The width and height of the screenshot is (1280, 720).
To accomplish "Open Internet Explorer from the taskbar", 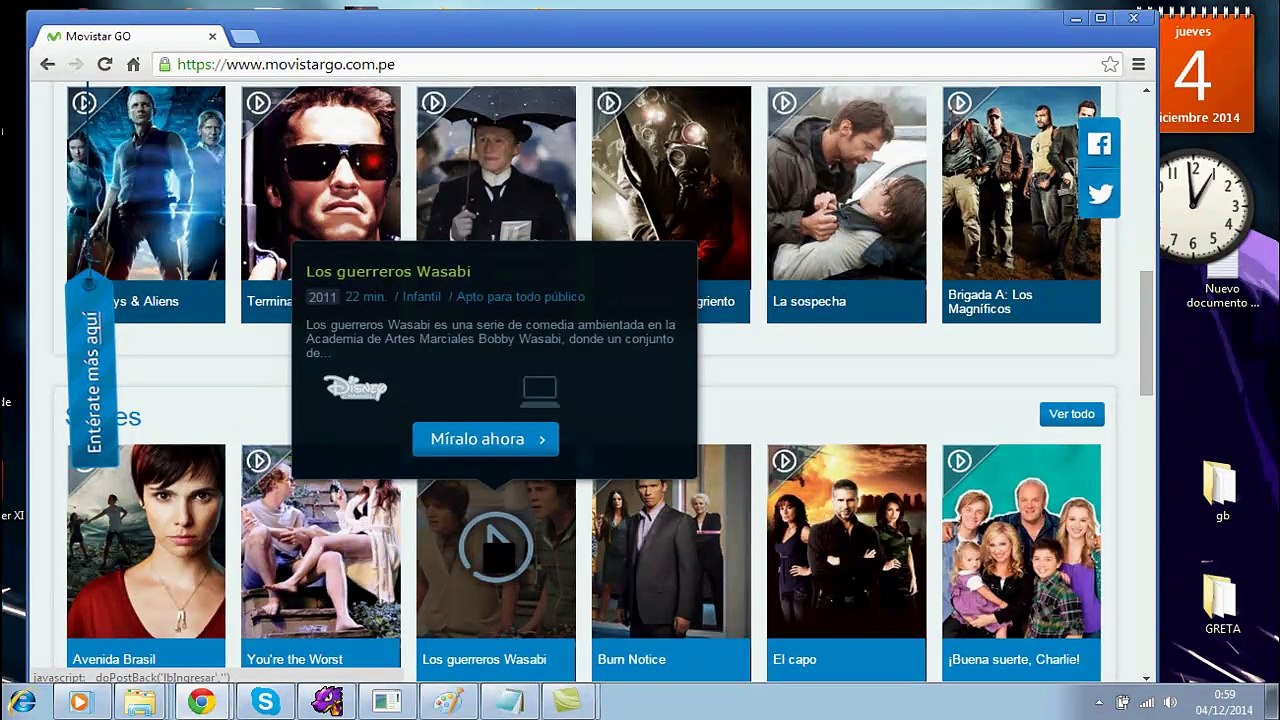I will pos(22,702).
